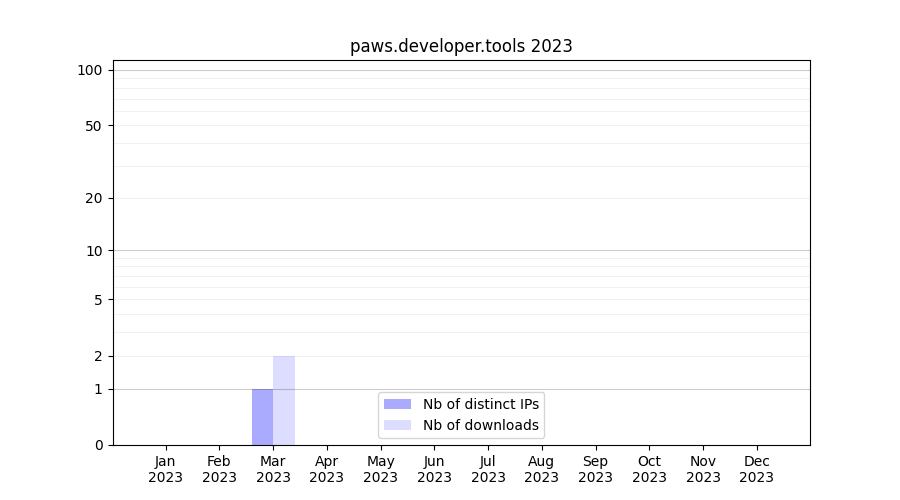Screen dimensions: 900x500
Task: Pick the Mar 2023 x-axis label
Action: (x=273, y=469)
